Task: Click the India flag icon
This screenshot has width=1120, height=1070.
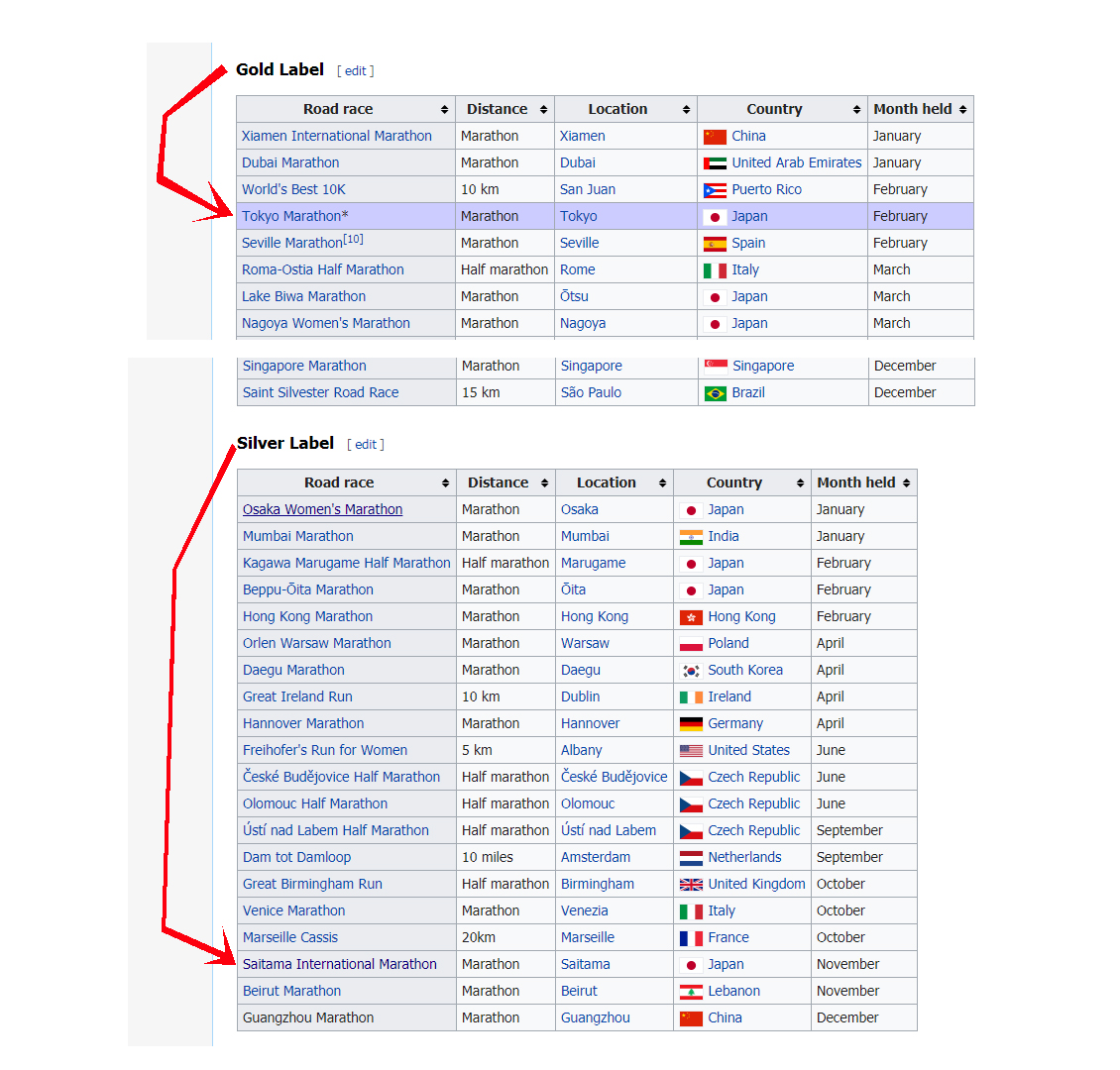Action: point(691,537)
